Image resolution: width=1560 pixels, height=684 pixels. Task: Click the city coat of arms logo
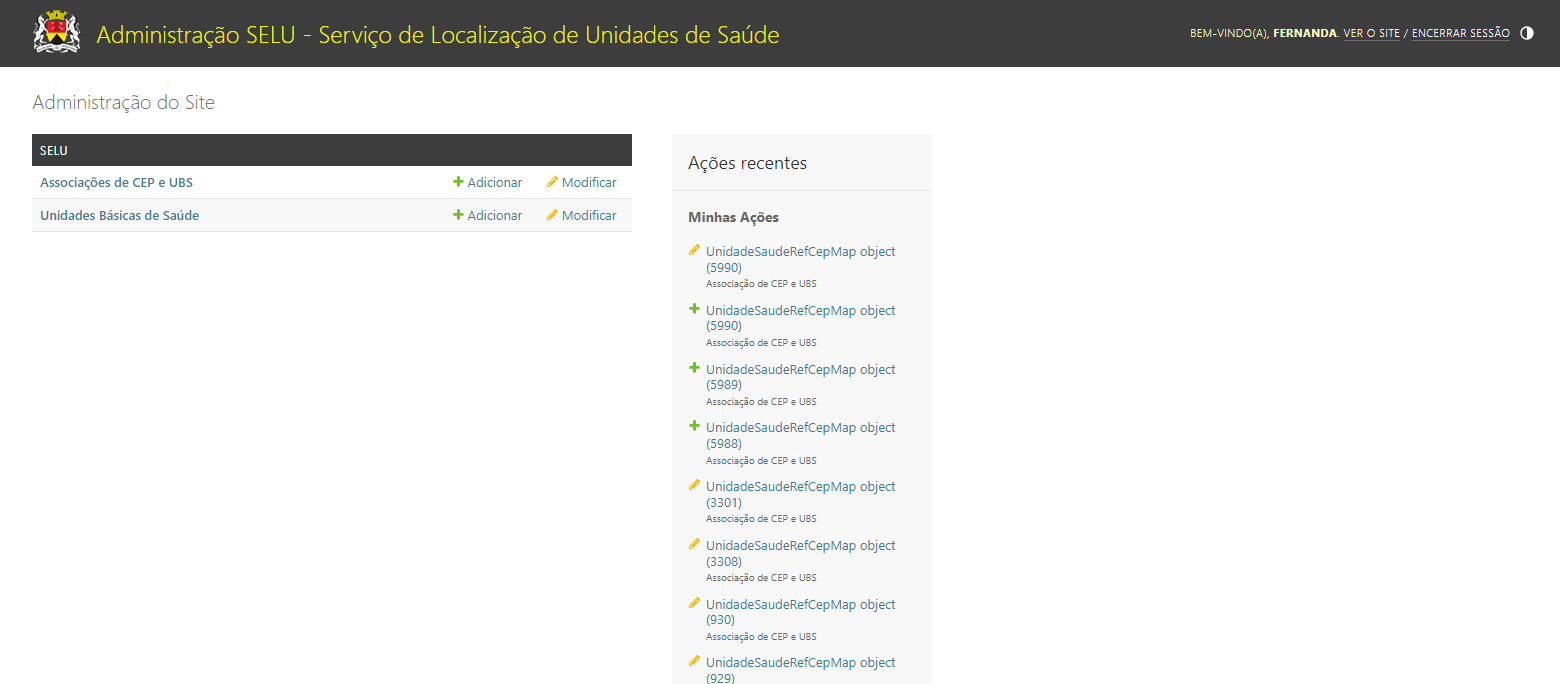(x=56, y=33)
